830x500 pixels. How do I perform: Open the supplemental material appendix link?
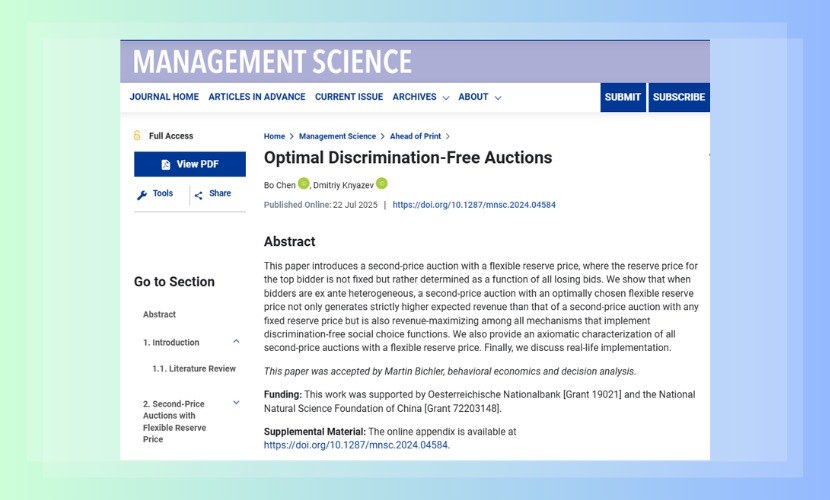click(x=356, y=445)
